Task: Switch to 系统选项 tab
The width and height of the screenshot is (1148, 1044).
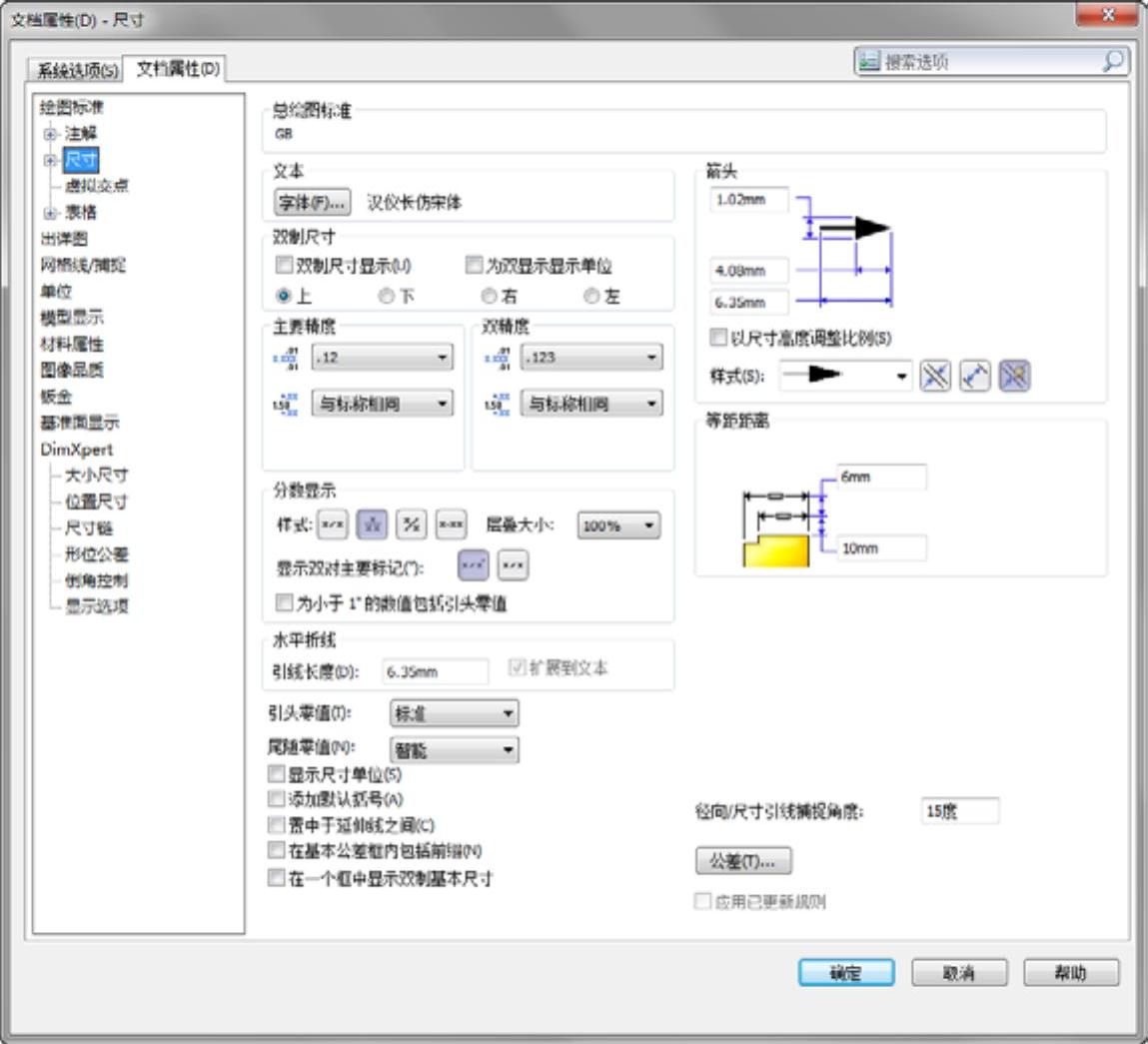Action: click(78, 70)
